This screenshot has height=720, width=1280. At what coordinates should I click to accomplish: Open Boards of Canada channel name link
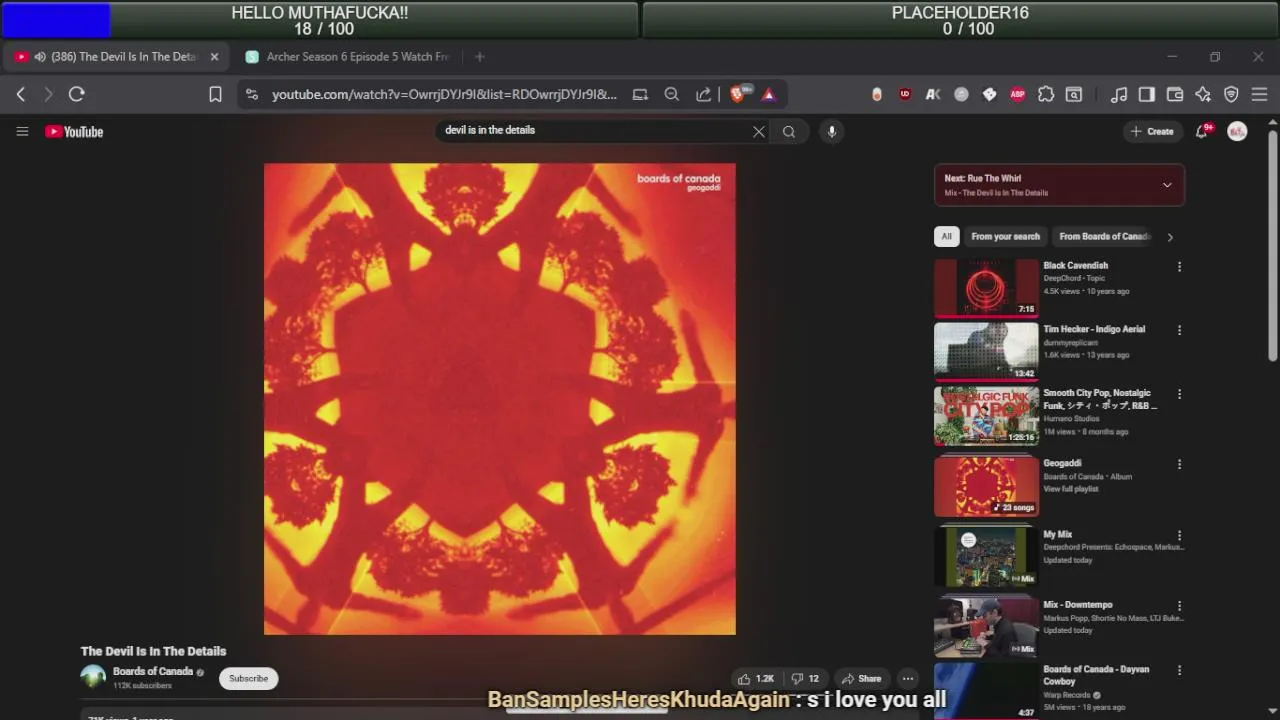click(153, 671)
